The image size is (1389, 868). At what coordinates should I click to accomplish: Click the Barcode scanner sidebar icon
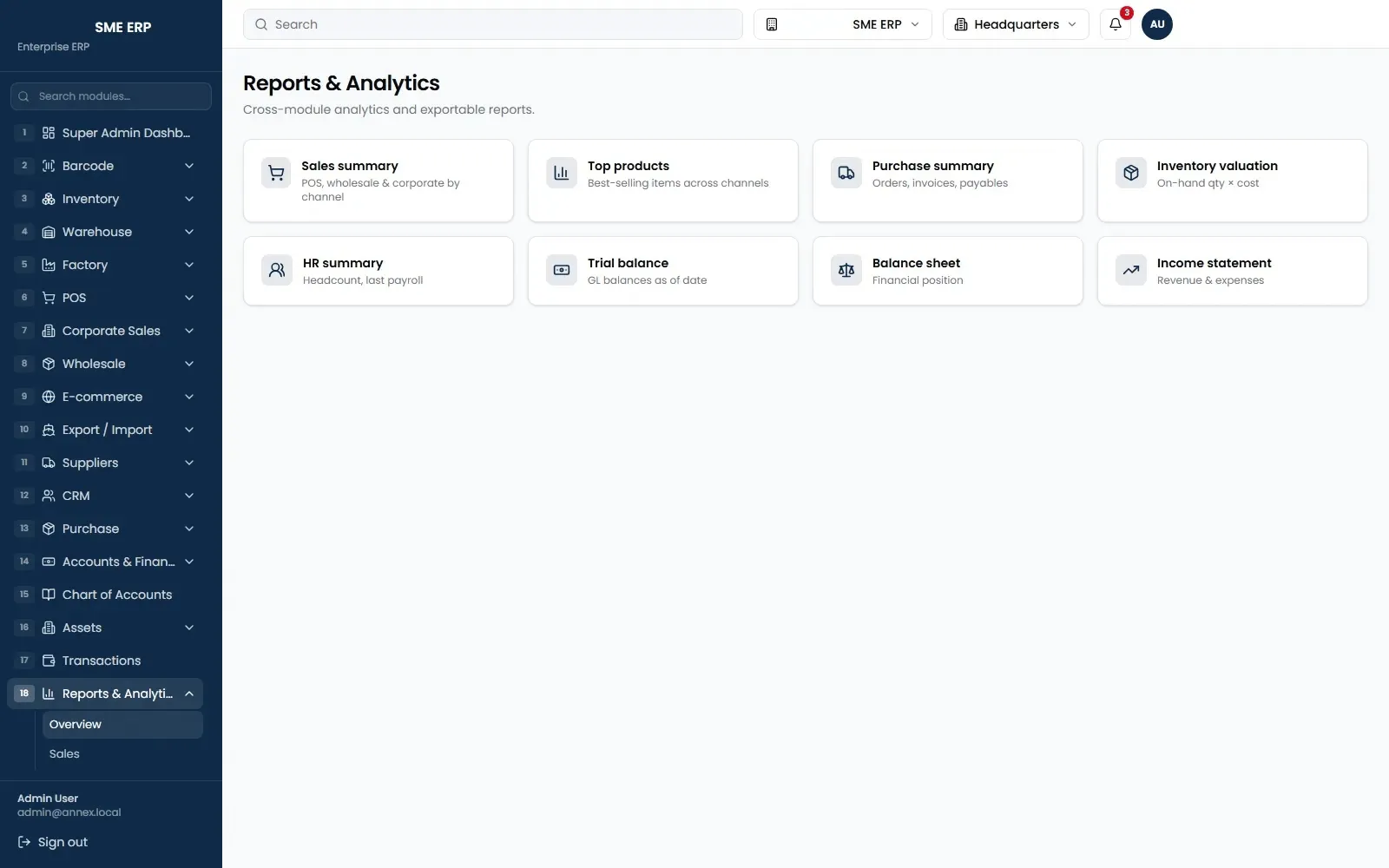click(49, 166)
